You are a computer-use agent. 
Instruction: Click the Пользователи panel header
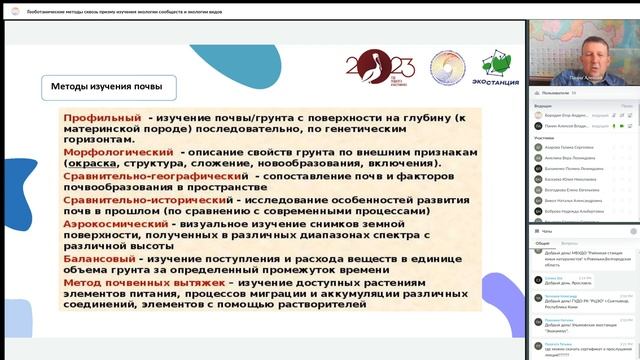584,93
